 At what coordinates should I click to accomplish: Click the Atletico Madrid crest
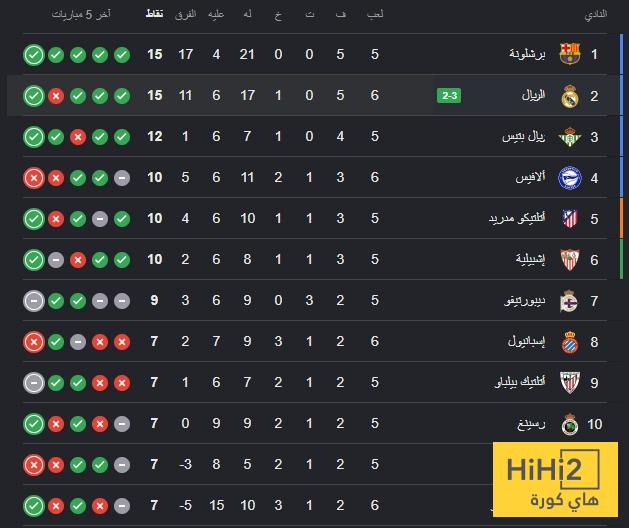[570, 219]
